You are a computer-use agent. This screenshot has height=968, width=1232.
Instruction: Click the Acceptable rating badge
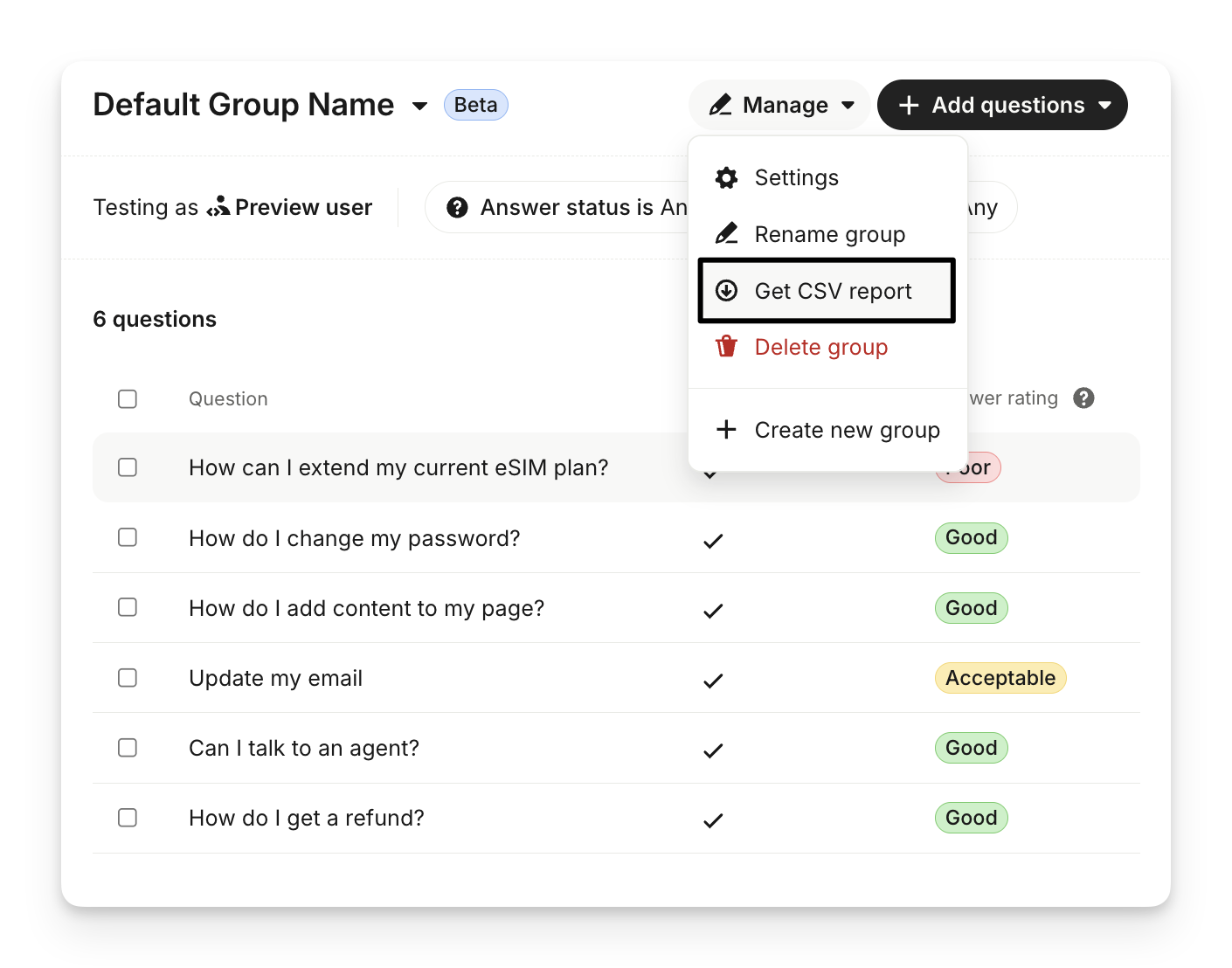(1000, 678)
